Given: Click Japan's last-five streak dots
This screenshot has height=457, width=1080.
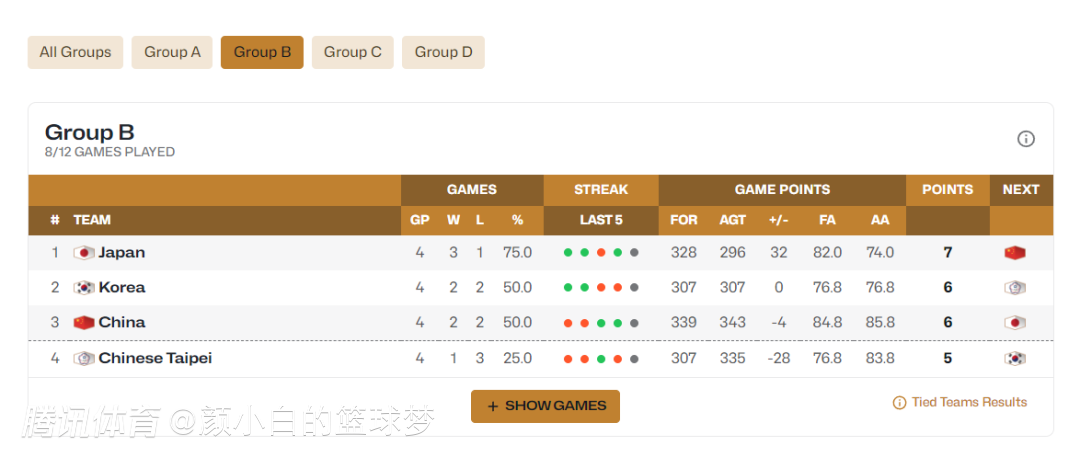Looking at the screenshot, I should click(x=601, y=253).
